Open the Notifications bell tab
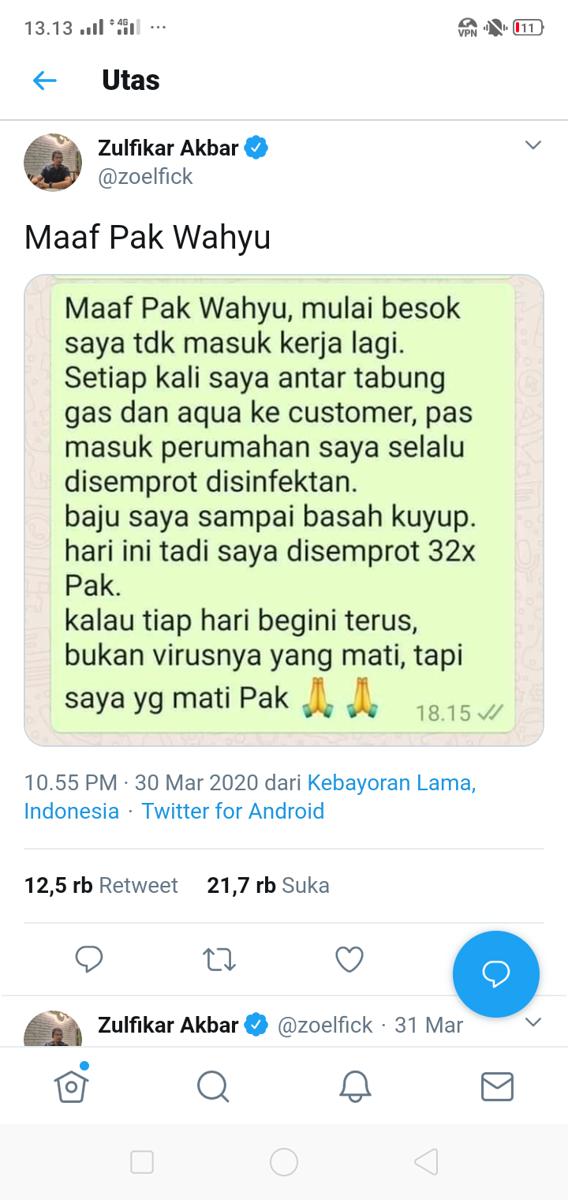Image resolution: width=568 pixels, height=1200 pixels. point(355,1086)
